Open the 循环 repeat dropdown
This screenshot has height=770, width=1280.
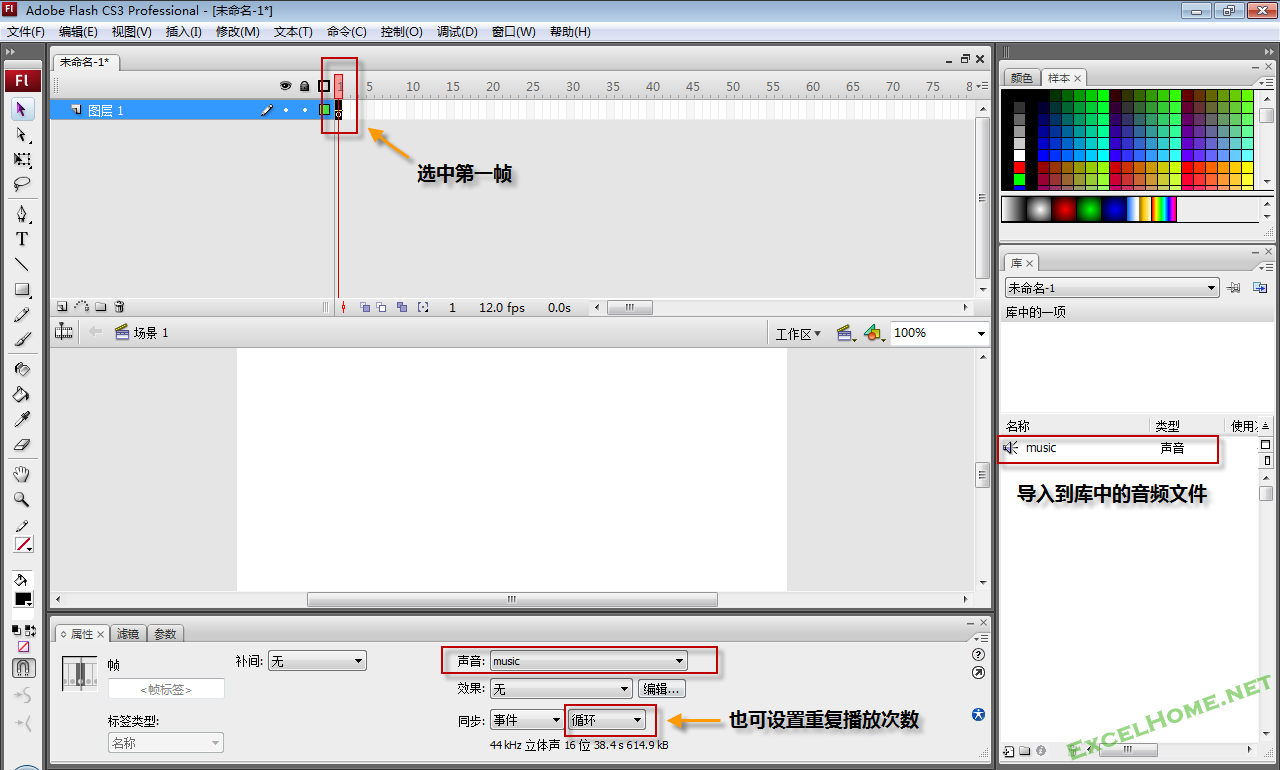(x=606, y=720)
